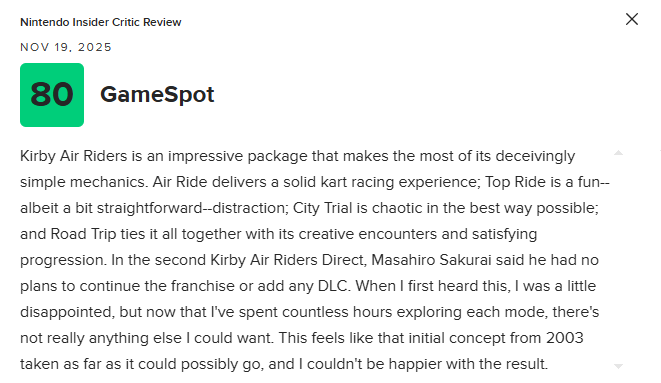Click the NOV 19, 2025 date
The width and height of the screenshot is (661, 383).
(x=66, y=47)
